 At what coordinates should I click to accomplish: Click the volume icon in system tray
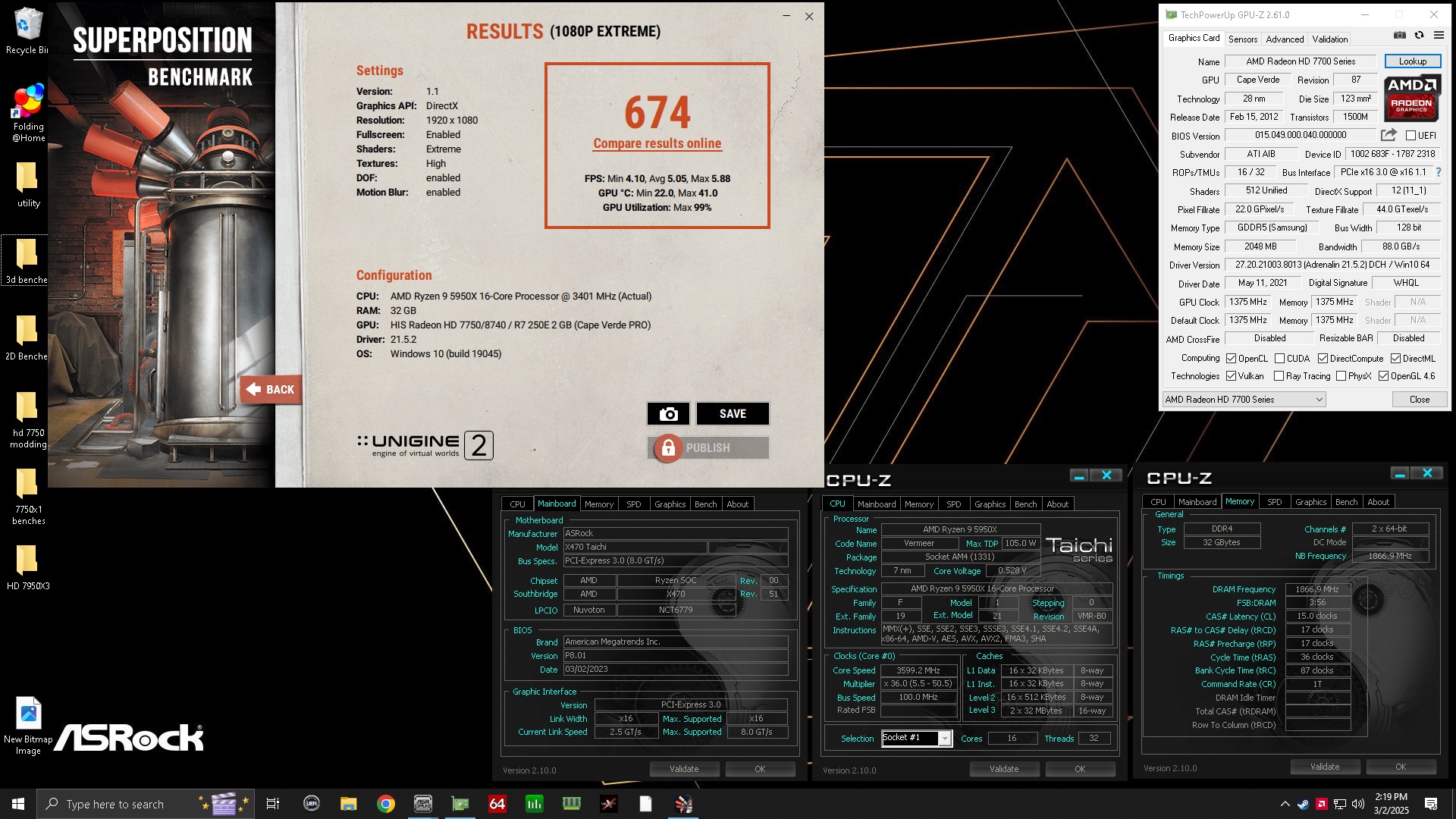click(x=1358, y=804)
